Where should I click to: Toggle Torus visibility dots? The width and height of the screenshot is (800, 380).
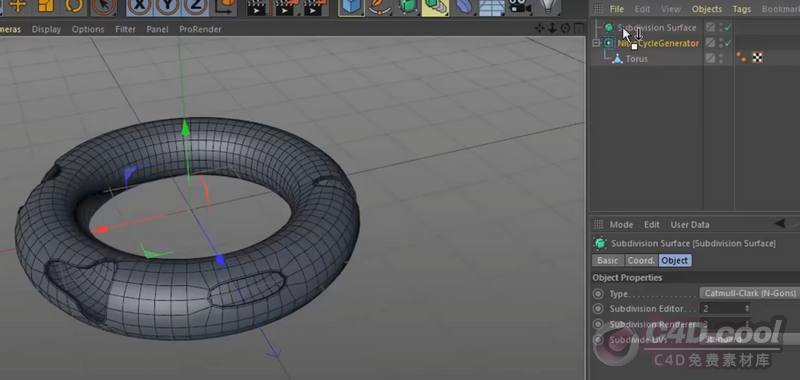coord(721,59)
